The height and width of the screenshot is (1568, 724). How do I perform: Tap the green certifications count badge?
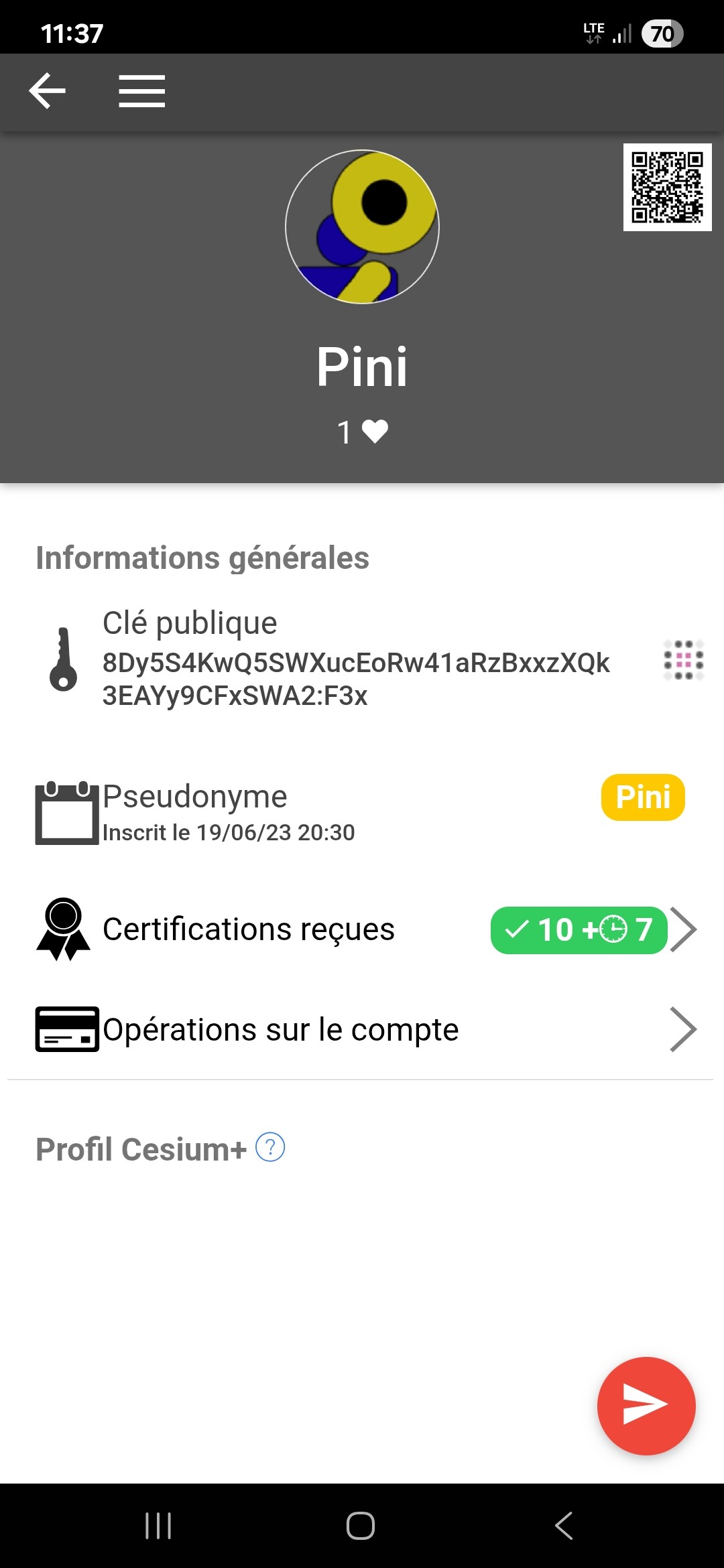[579, 930]
